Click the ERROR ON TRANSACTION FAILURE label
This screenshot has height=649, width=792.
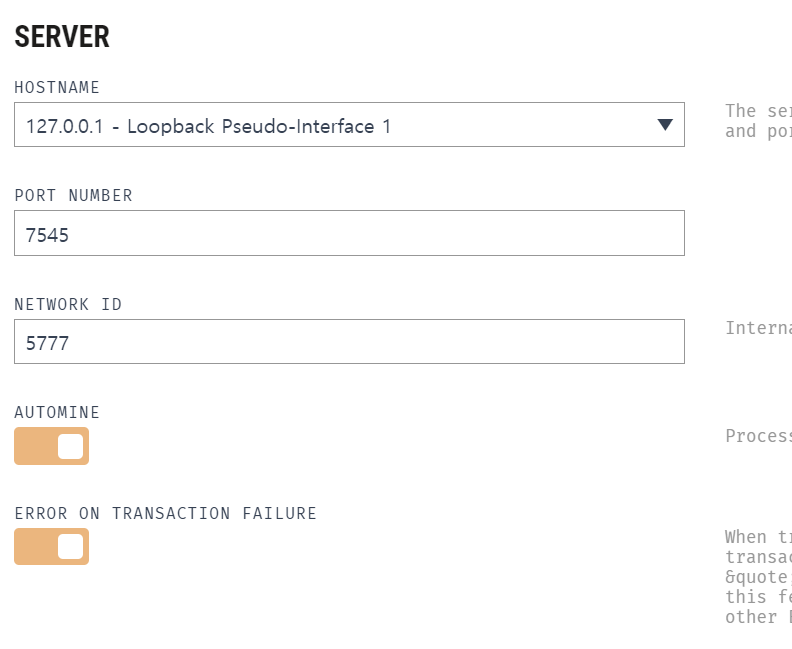(165, 514)
